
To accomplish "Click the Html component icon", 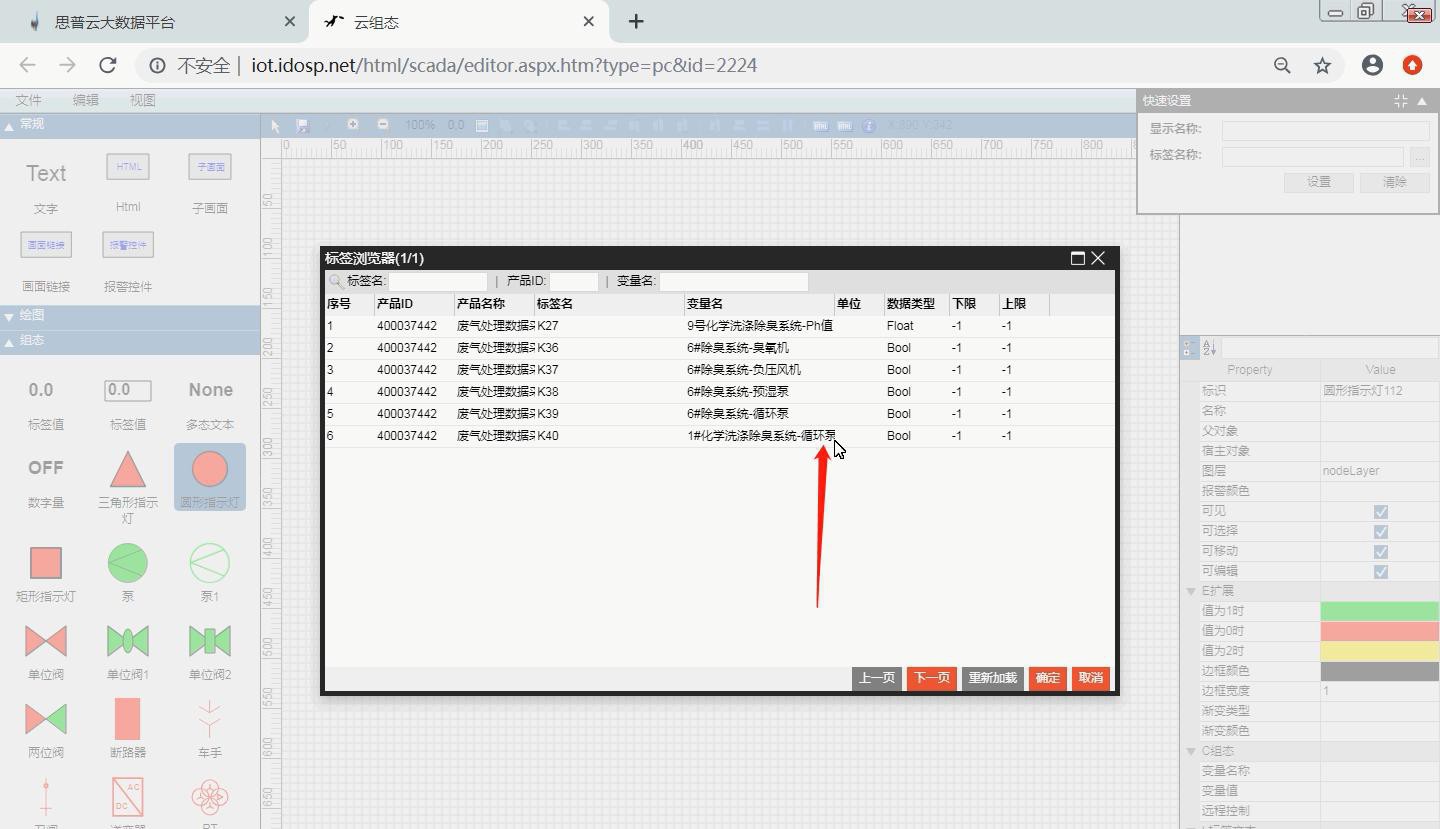I will pos(127,167).
